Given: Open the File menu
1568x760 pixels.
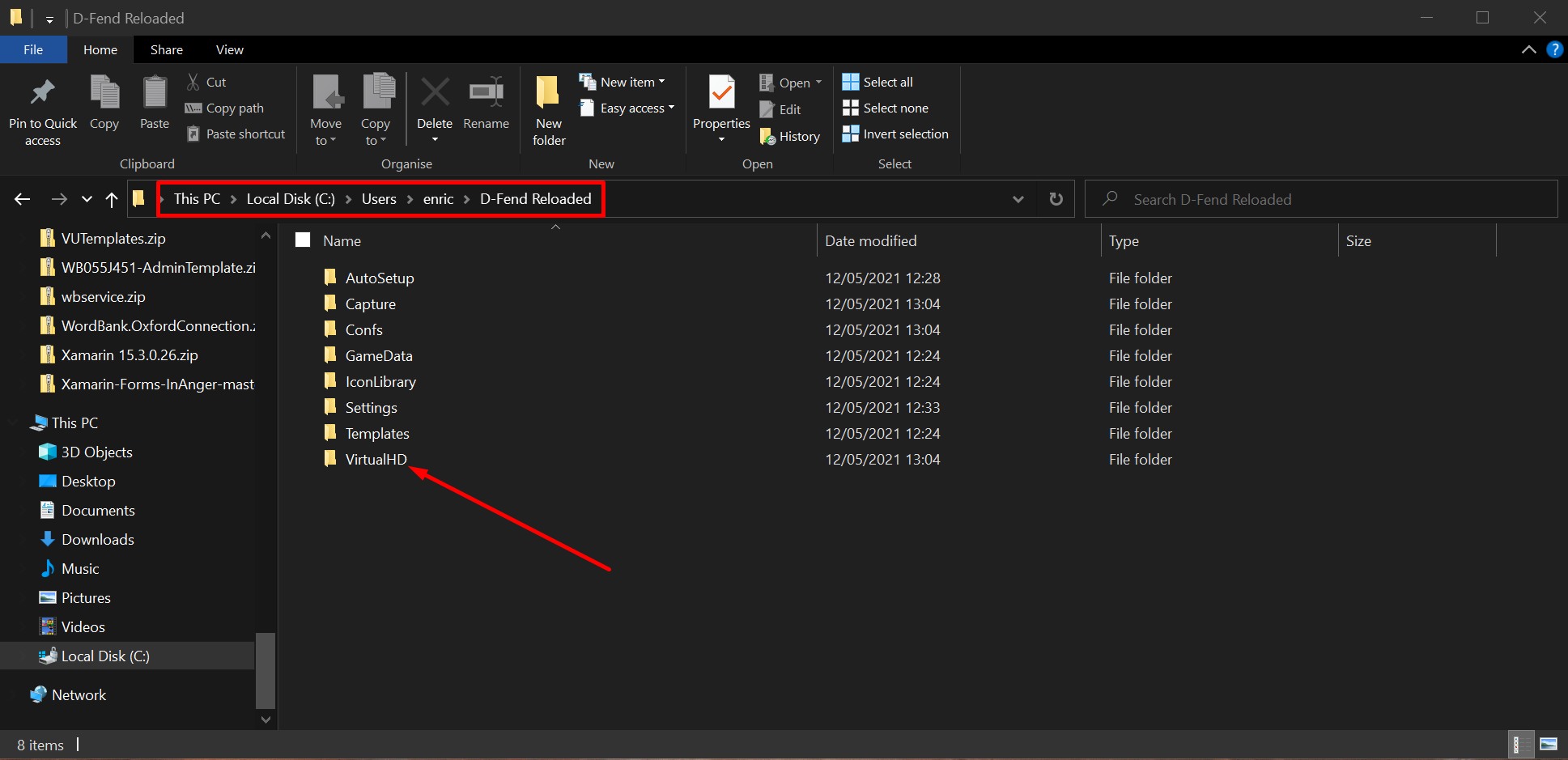Looking at the screenshot, I should (x=33, y=50).
